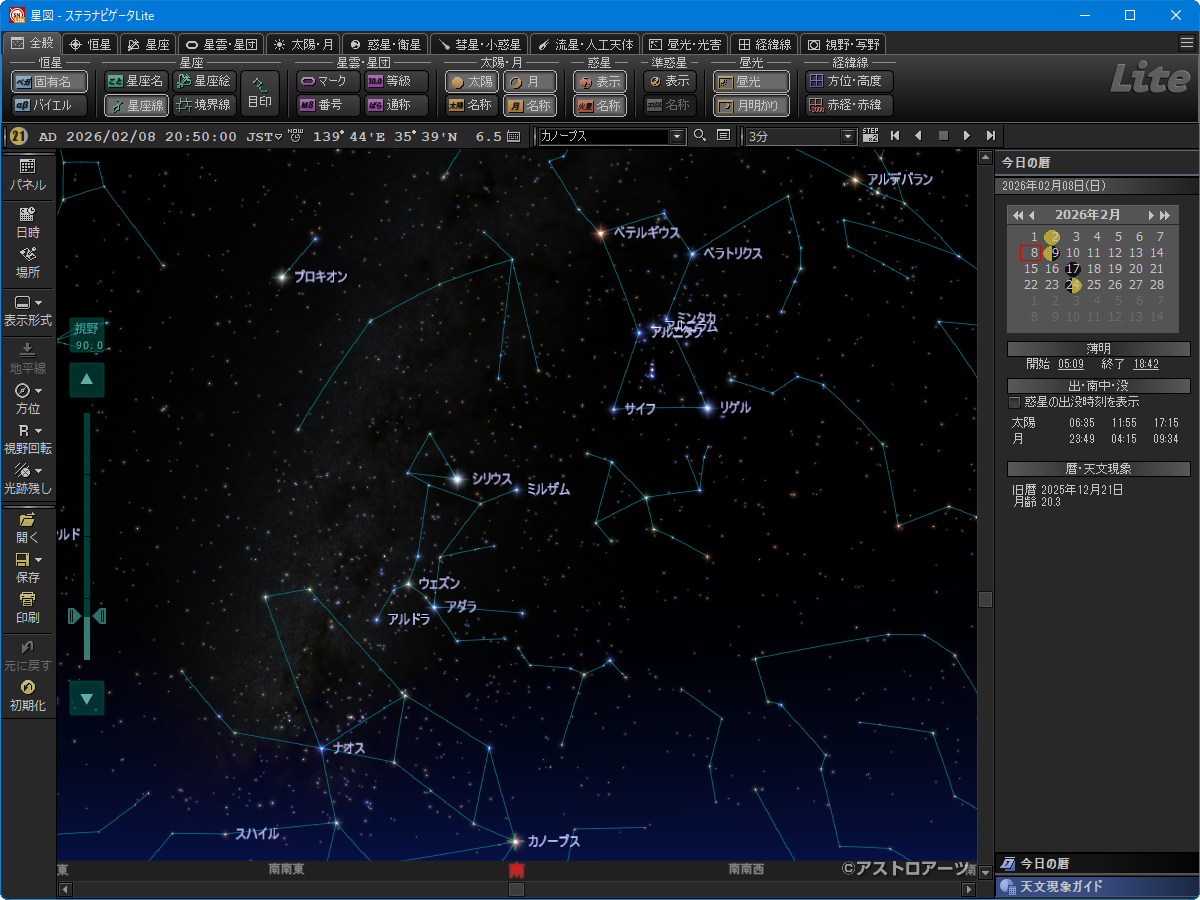Screen dimensions: 1200x900
Task: Open the 3分 time step dropdown
Action: coord(849,136)
